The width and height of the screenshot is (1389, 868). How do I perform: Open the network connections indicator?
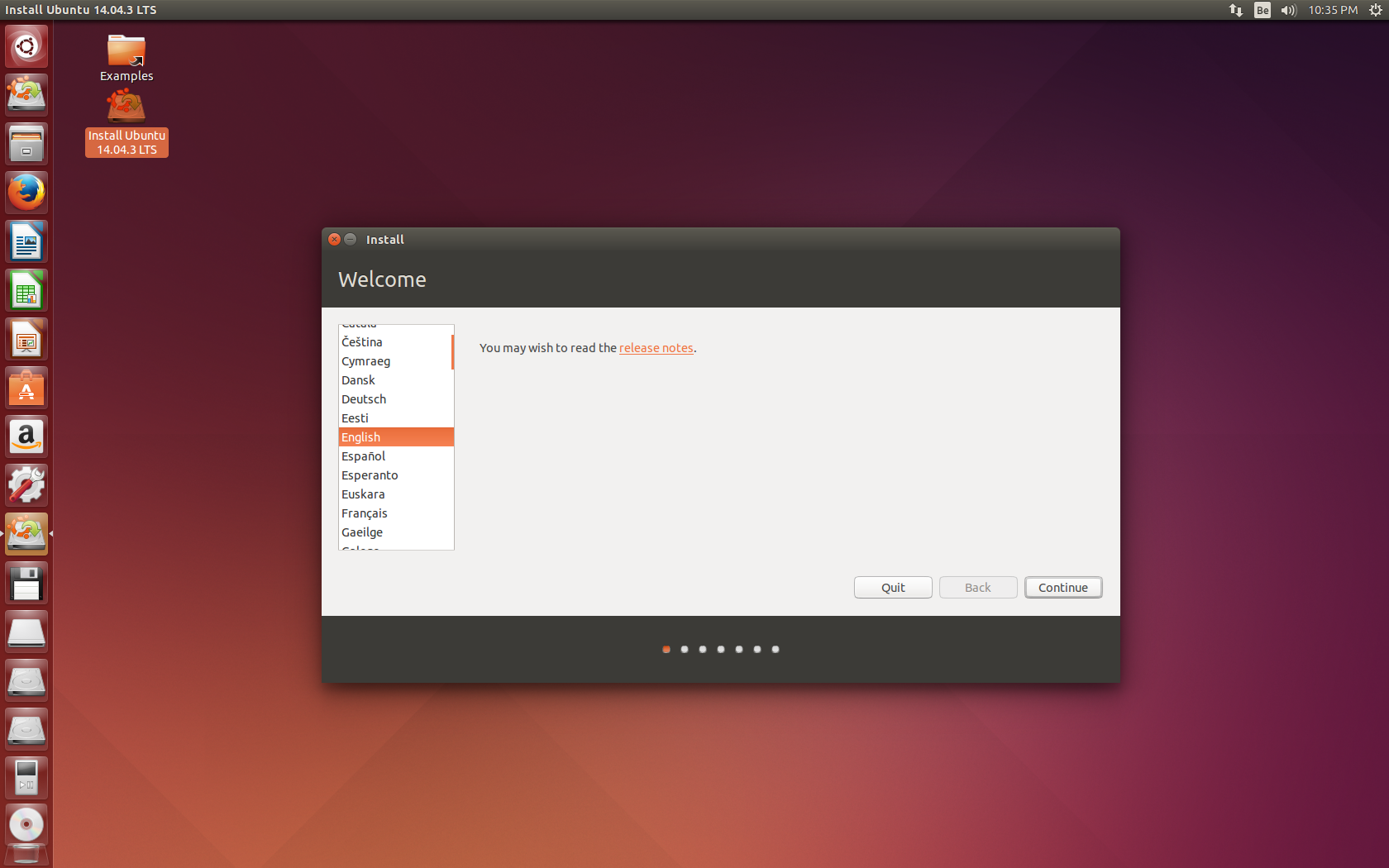click(1236, 10)
